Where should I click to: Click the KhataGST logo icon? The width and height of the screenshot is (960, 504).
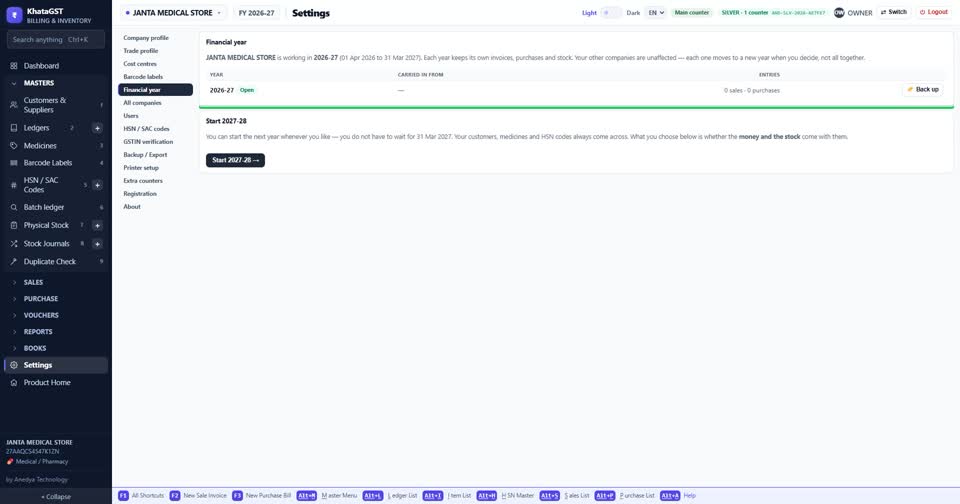pos(14,15)
